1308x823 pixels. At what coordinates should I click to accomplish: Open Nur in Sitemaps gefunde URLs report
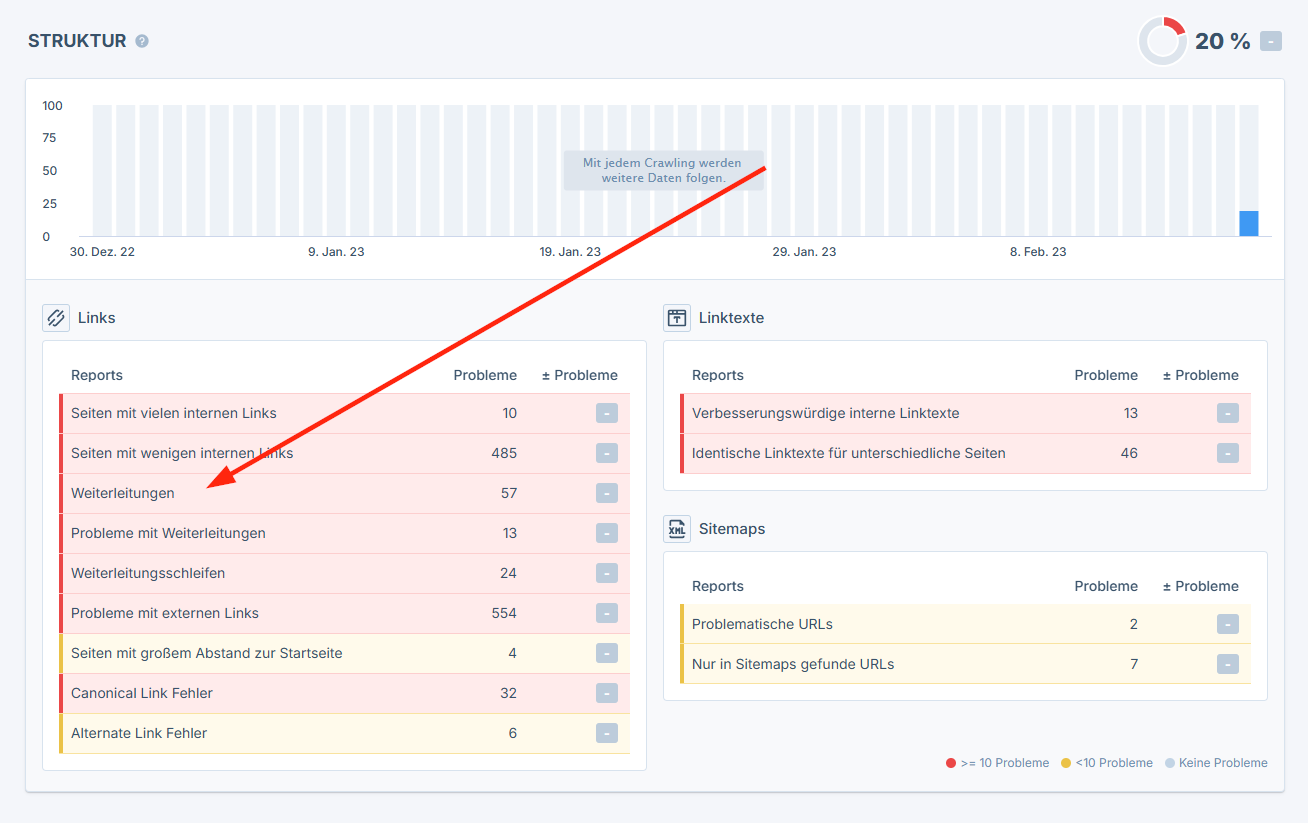pos(793,664)
